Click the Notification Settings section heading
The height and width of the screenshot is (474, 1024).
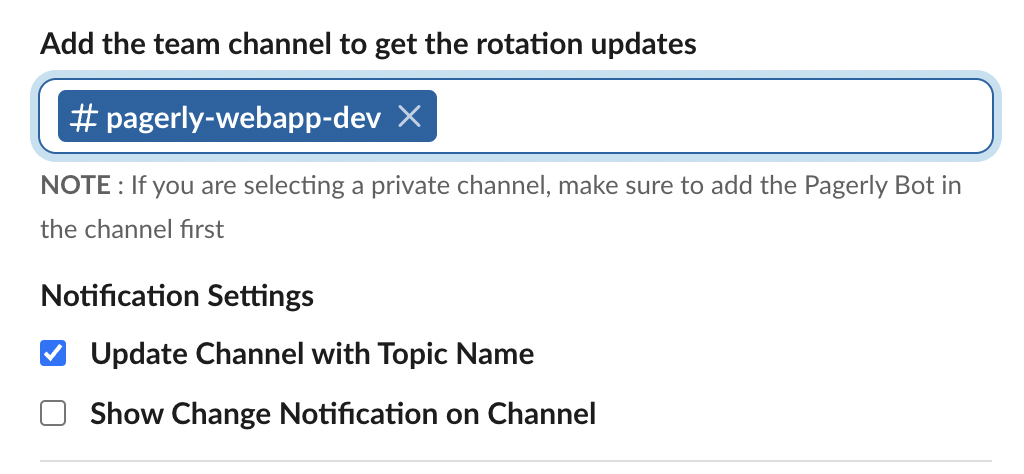(177, 296)
